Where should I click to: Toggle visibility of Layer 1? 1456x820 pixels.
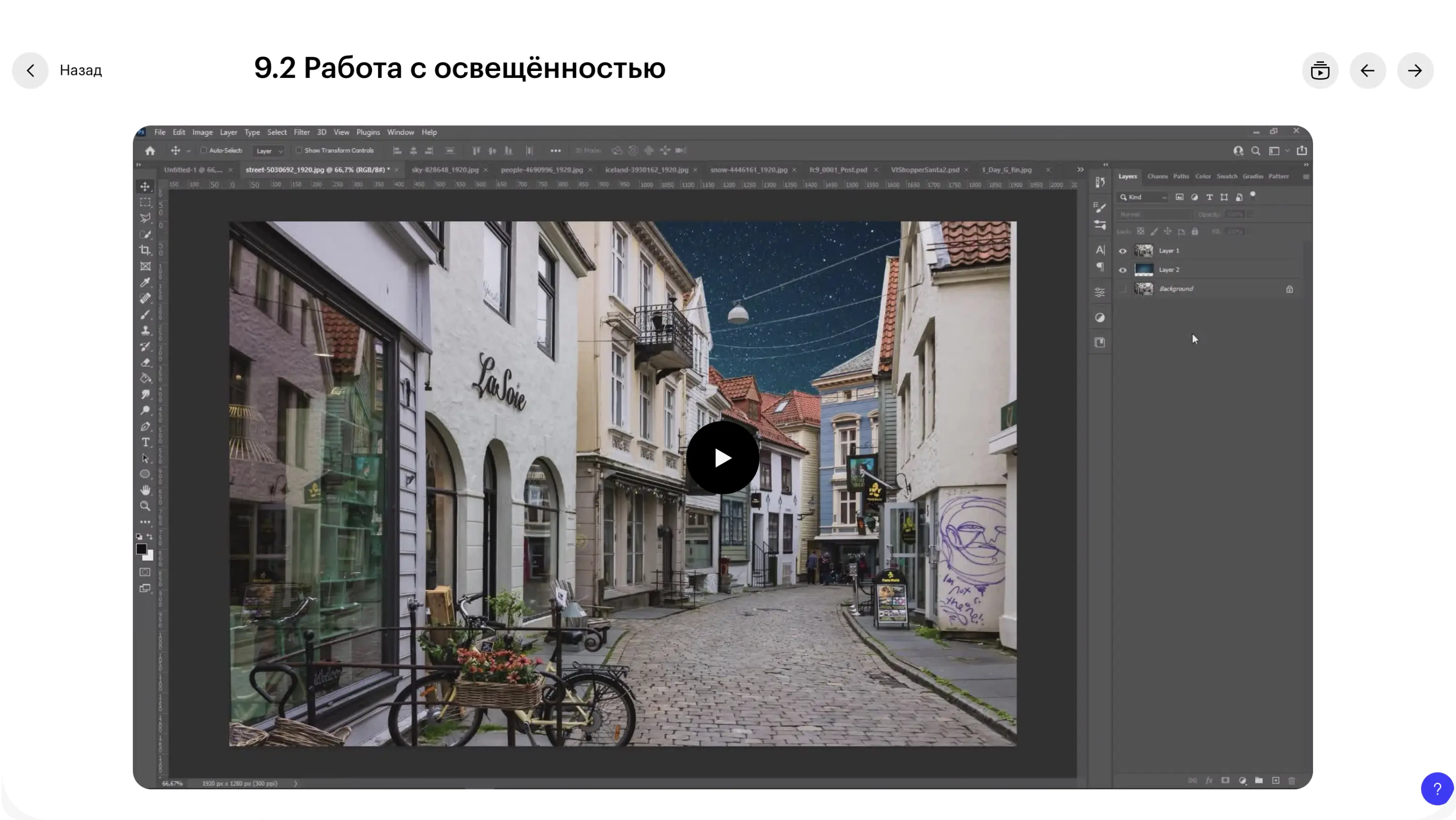point(1123,251)
